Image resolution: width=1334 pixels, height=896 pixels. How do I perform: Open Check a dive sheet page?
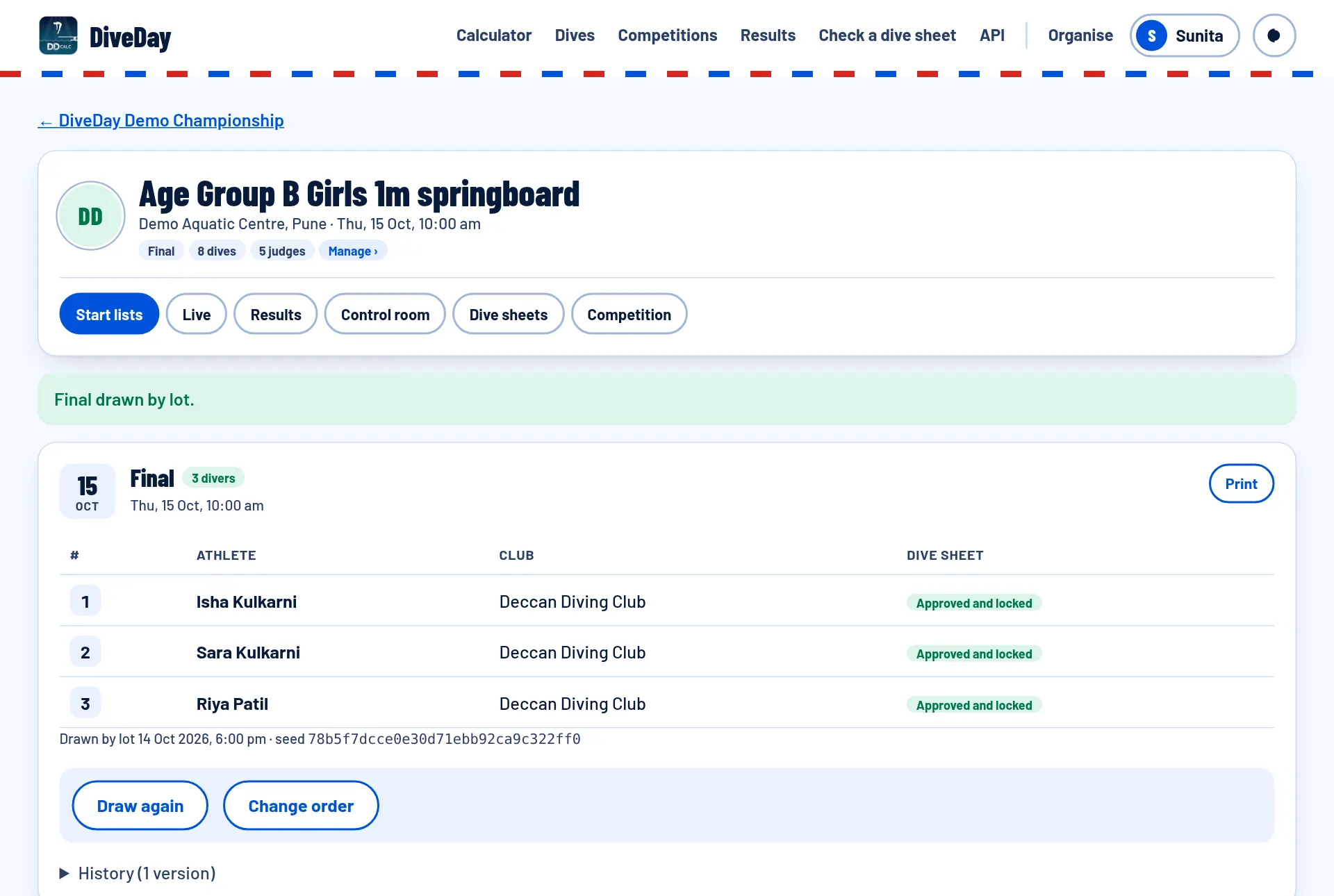(887, 35)
